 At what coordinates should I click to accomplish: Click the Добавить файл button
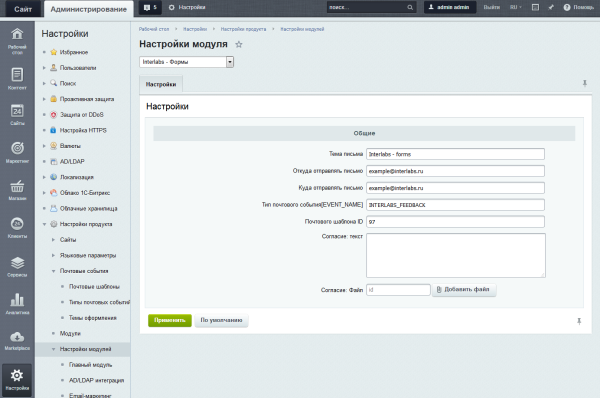(x=464, y=290)
